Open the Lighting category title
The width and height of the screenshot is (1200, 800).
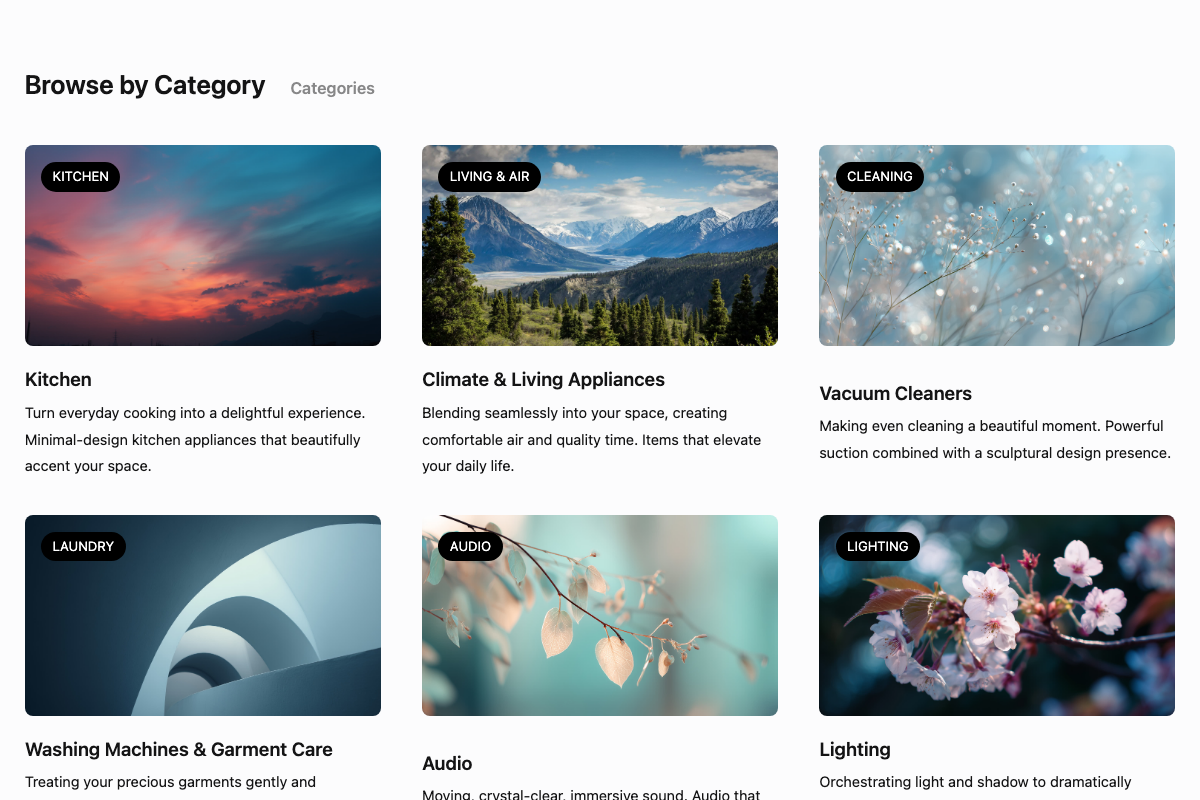[x=855, y=750]
